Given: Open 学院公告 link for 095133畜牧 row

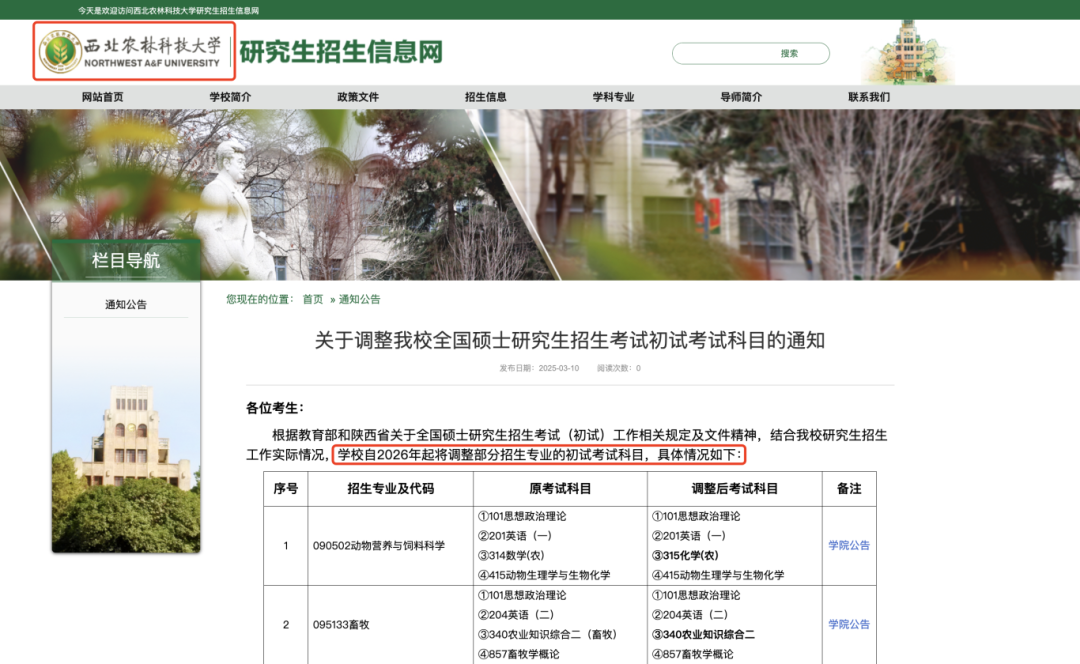Looking at the screenshot, I should (x=849, y=624).
